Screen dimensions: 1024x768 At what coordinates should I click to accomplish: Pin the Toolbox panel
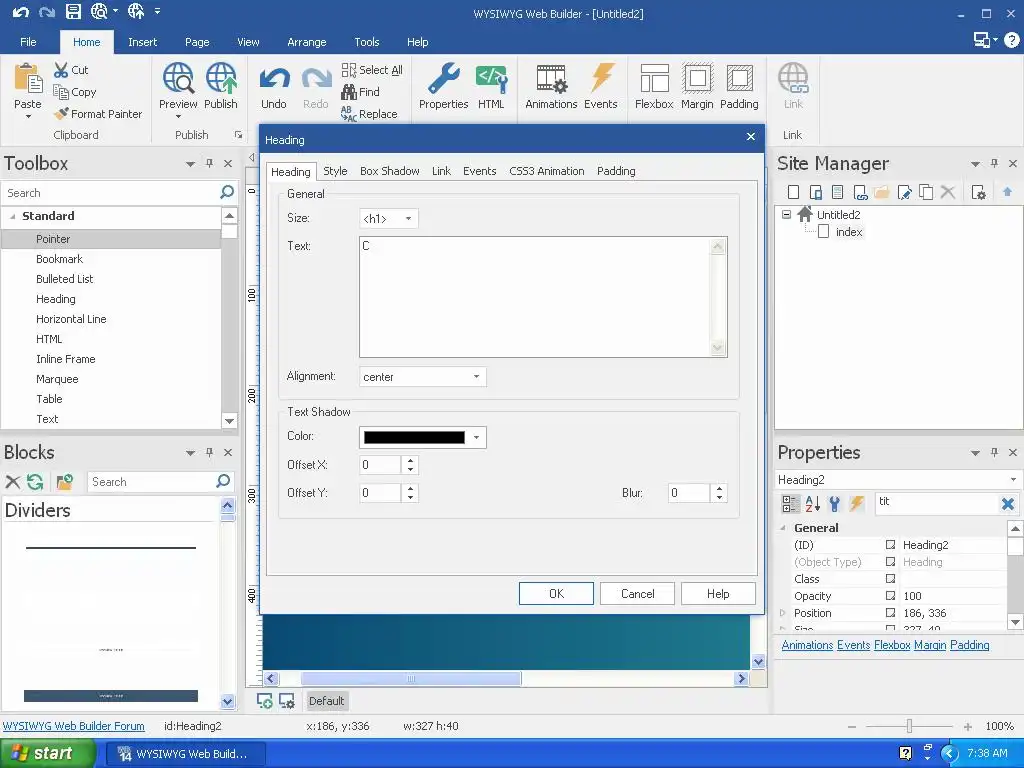[x=209, y=163]
